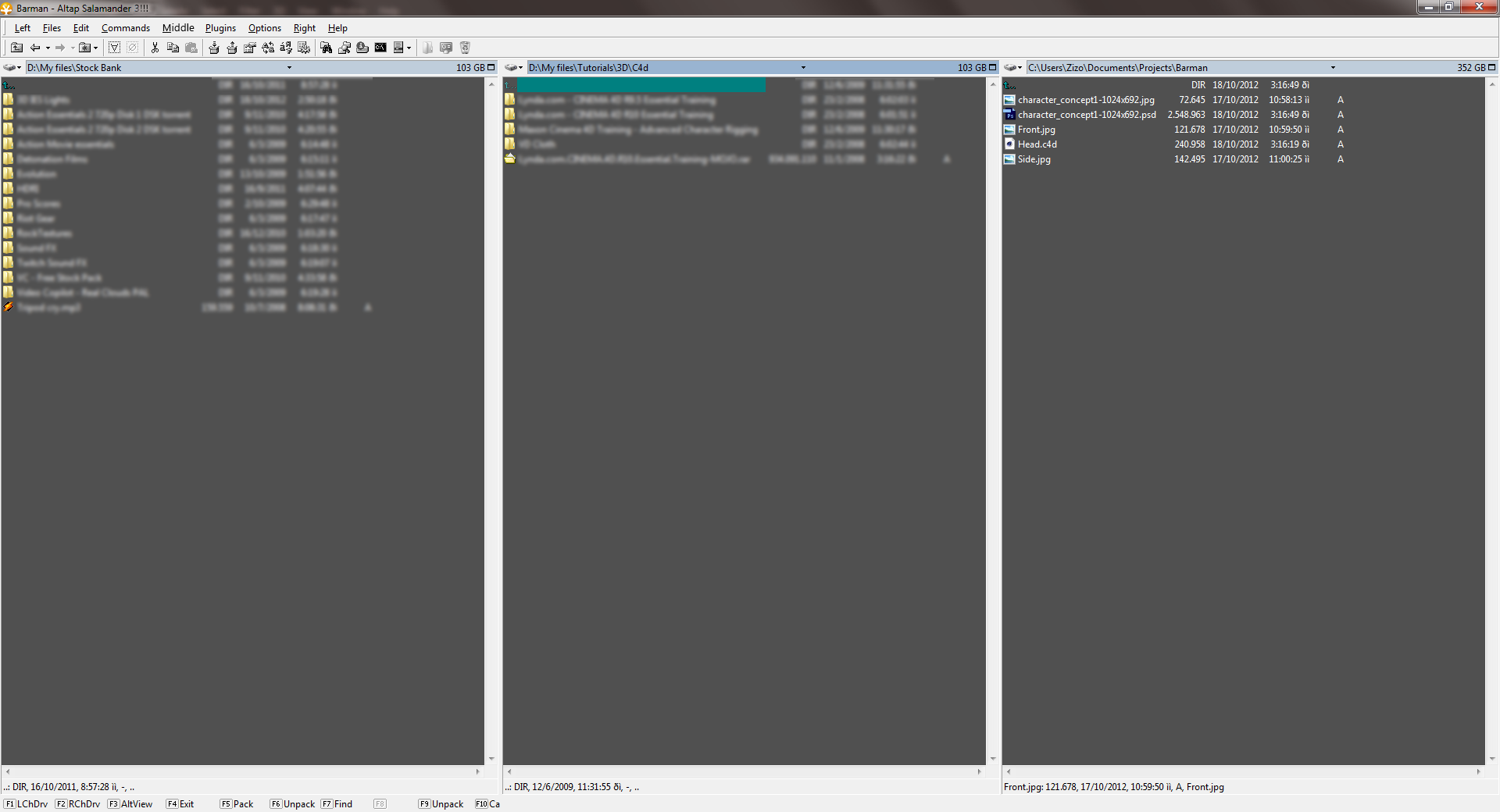Click the Back arrow toolbar icon
The width and height of the screenshot is (1500, 812).
35,48
